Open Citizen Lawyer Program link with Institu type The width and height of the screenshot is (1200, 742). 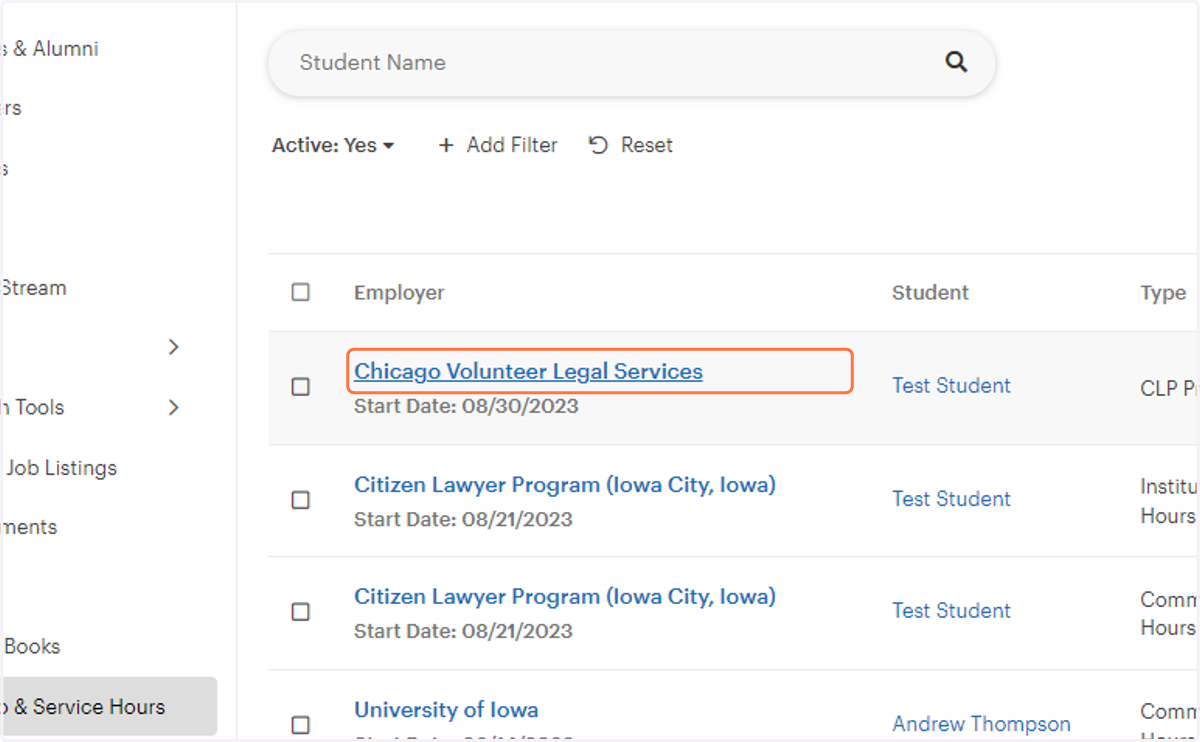click(565, 485)
